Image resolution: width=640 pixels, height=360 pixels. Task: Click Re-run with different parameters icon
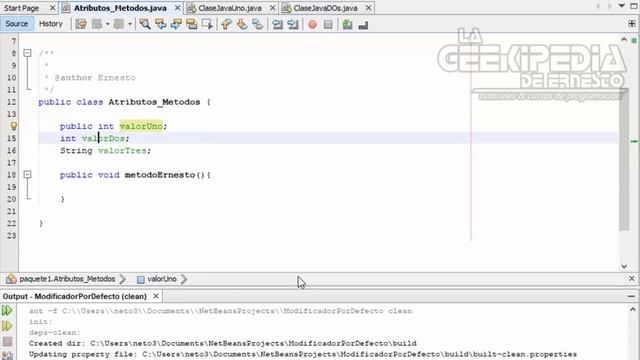click(7, 326)
